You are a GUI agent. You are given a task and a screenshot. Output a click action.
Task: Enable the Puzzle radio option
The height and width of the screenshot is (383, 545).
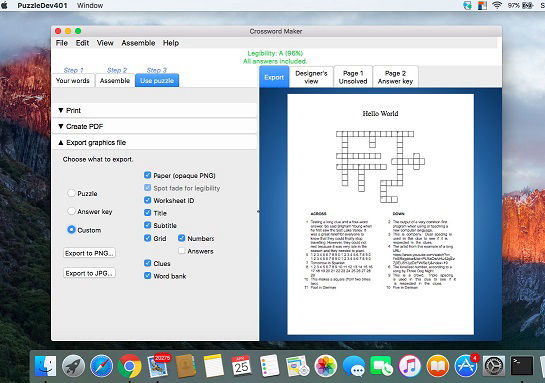(x=71, y=193)
